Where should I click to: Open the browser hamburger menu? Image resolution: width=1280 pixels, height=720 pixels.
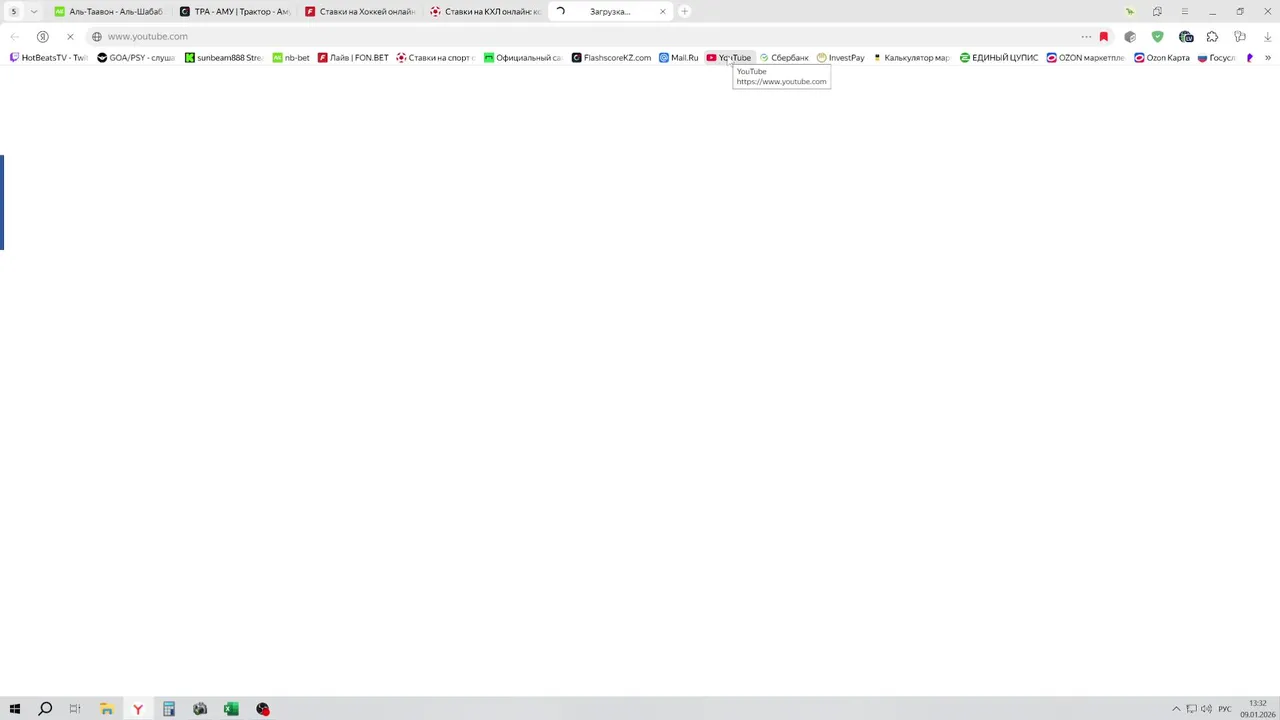pyautogui.click(x=1184, y=11)
